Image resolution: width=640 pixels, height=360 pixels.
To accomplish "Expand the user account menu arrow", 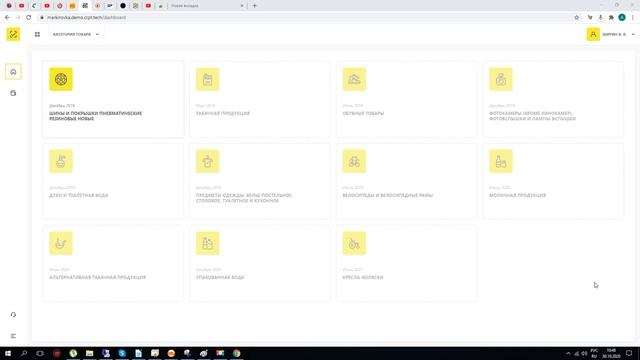I will tap(633, 34).
